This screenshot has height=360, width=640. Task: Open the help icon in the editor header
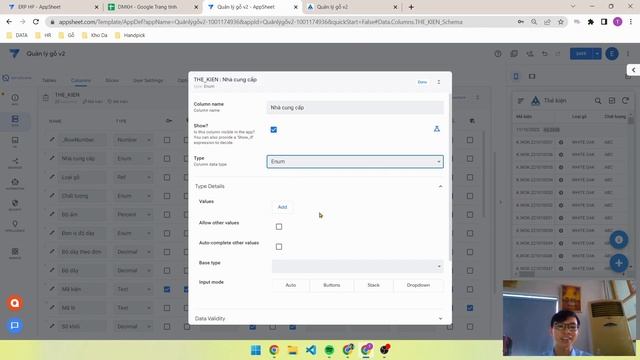coord(498,53)
